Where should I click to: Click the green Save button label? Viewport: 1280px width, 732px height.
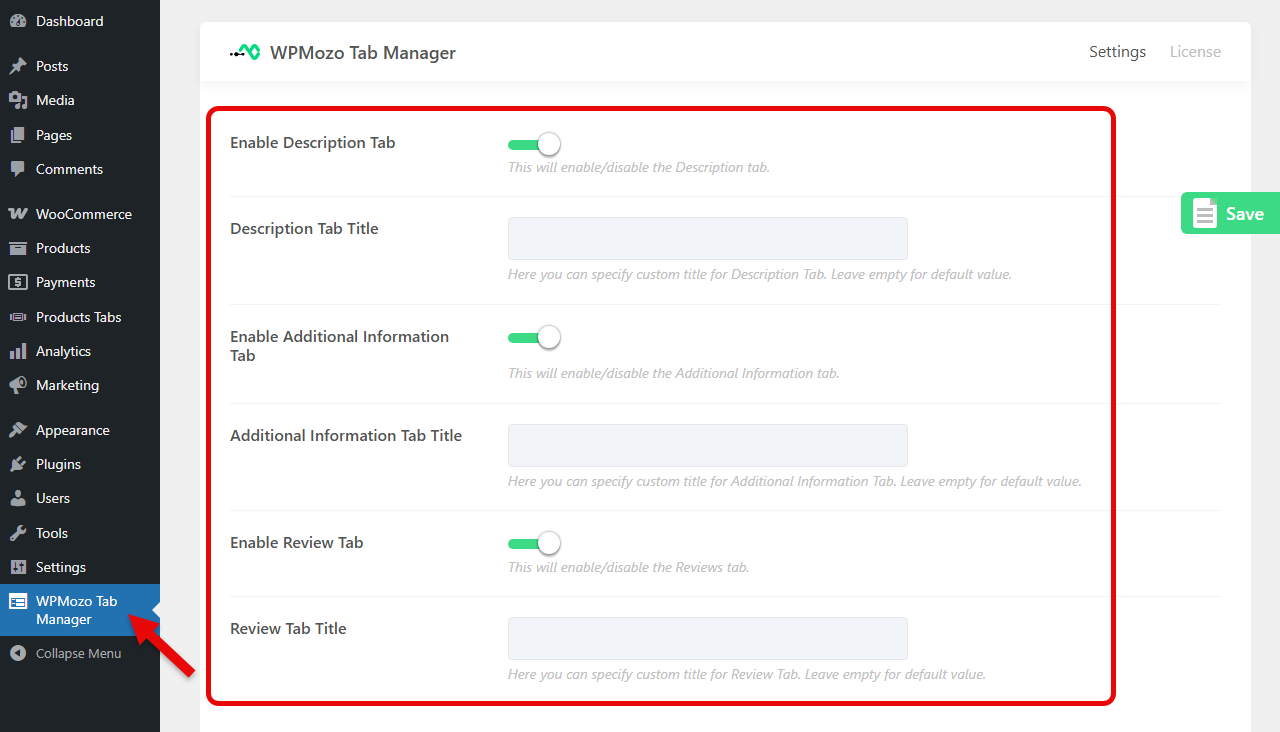(x=1245, y=213)
